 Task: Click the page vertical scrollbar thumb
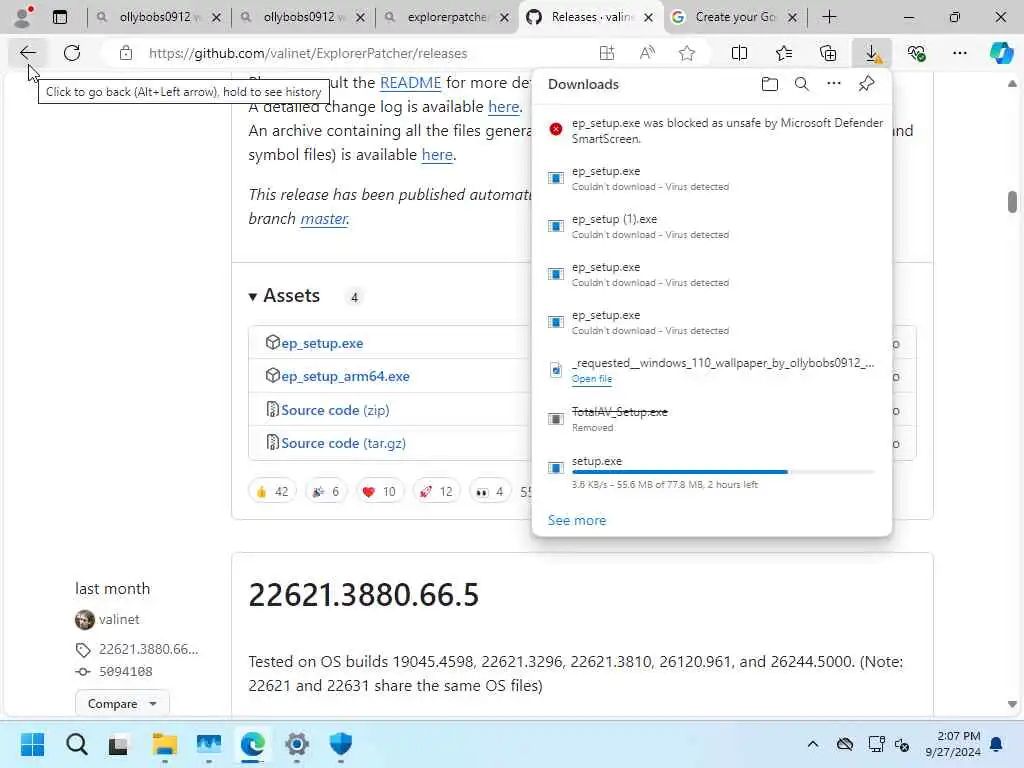pyautogui.click(x=1012, y=202)
